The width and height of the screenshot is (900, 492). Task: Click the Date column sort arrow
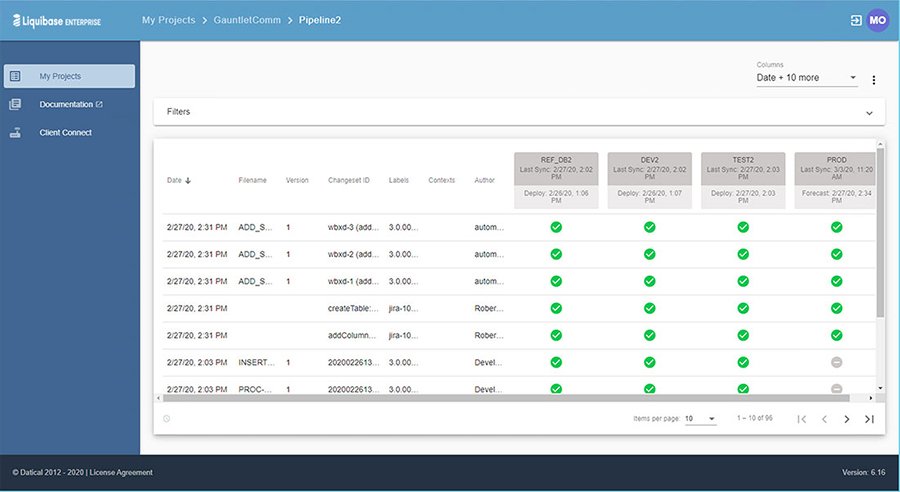click(x=188, y=181)
